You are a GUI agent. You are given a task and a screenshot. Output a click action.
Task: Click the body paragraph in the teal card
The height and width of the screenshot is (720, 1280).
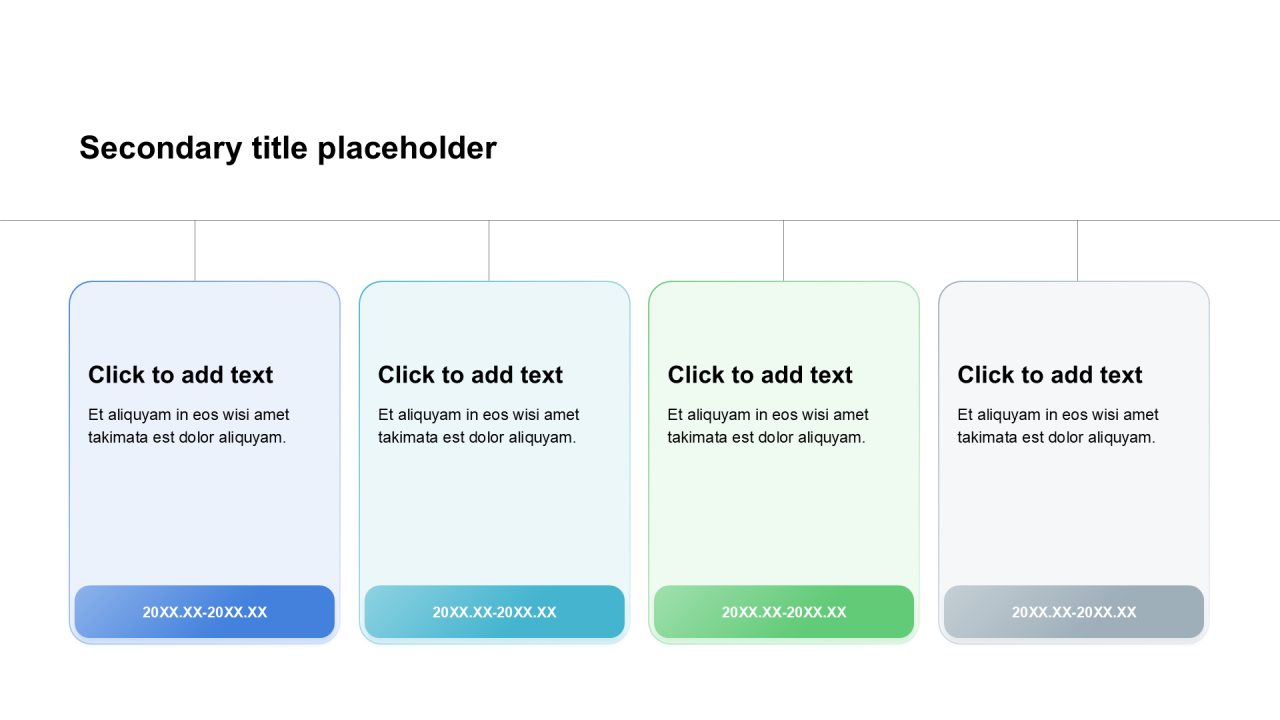pos(479,426)
